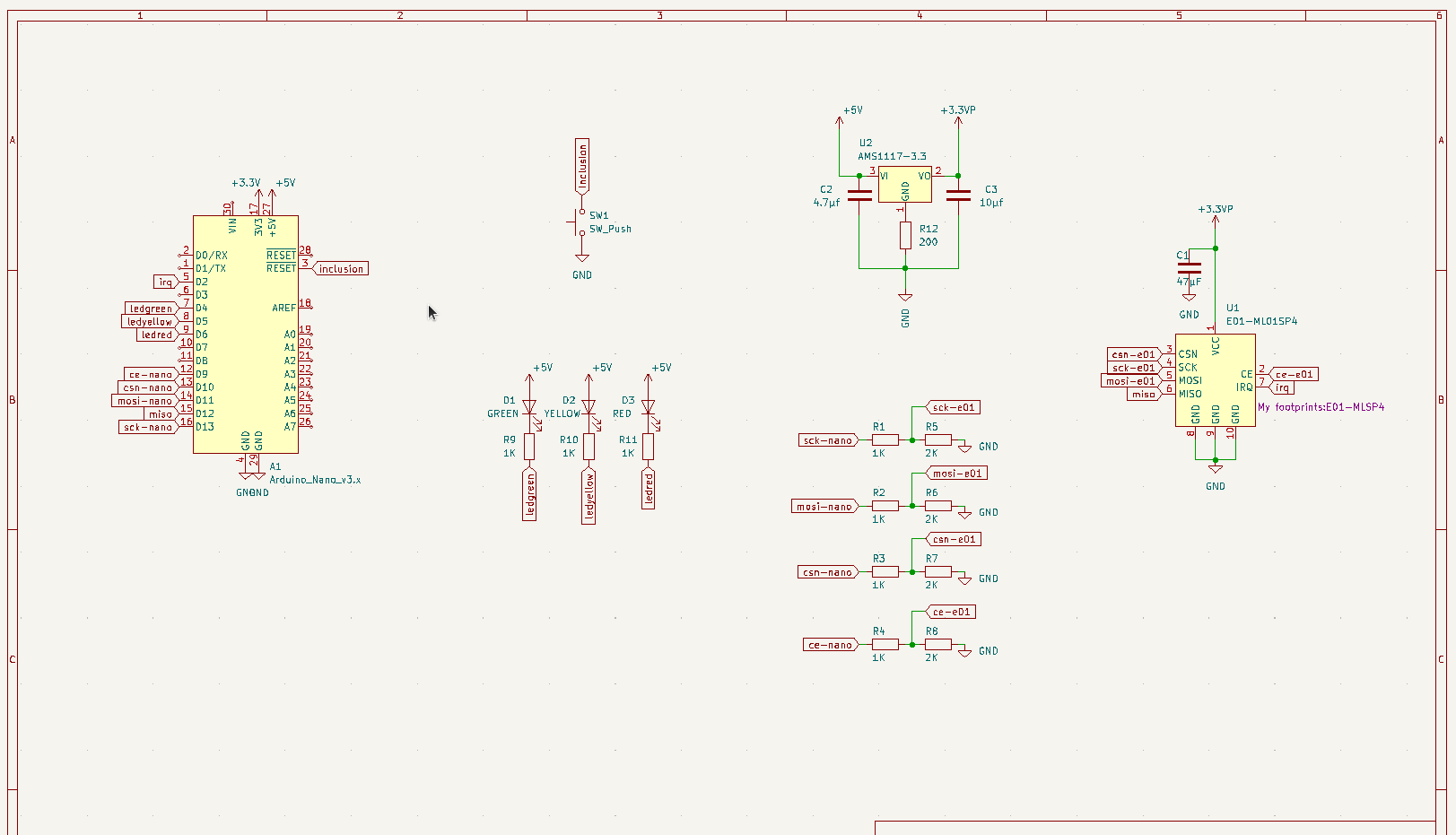Select resistor R2 1K
Image resolution: width=1456 pixels, height=835 pixels.
[x=885, y=506]
